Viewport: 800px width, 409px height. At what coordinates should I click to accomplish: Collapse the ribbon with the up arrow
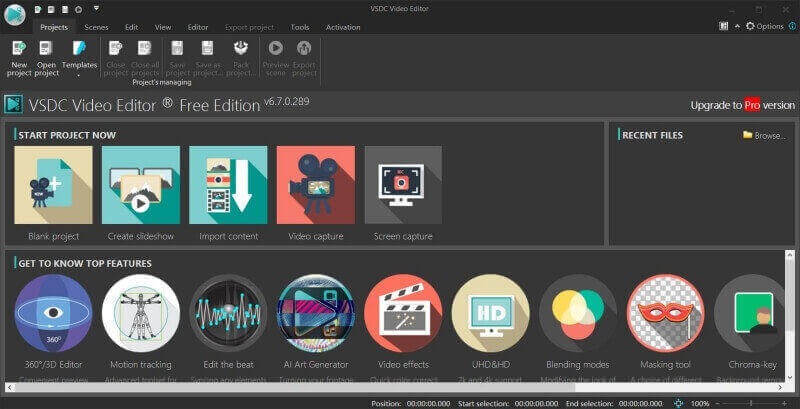click(737, 27)
